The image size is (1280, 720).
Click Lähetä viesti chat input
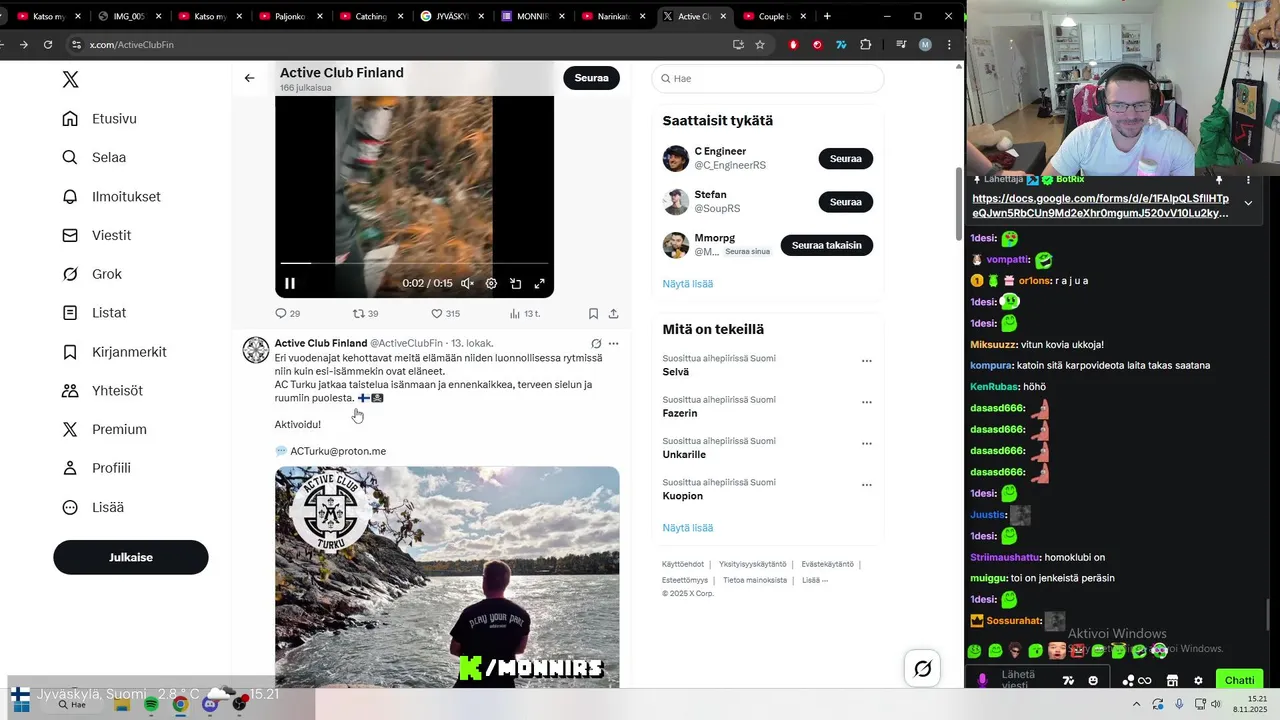pos(1027,680)
